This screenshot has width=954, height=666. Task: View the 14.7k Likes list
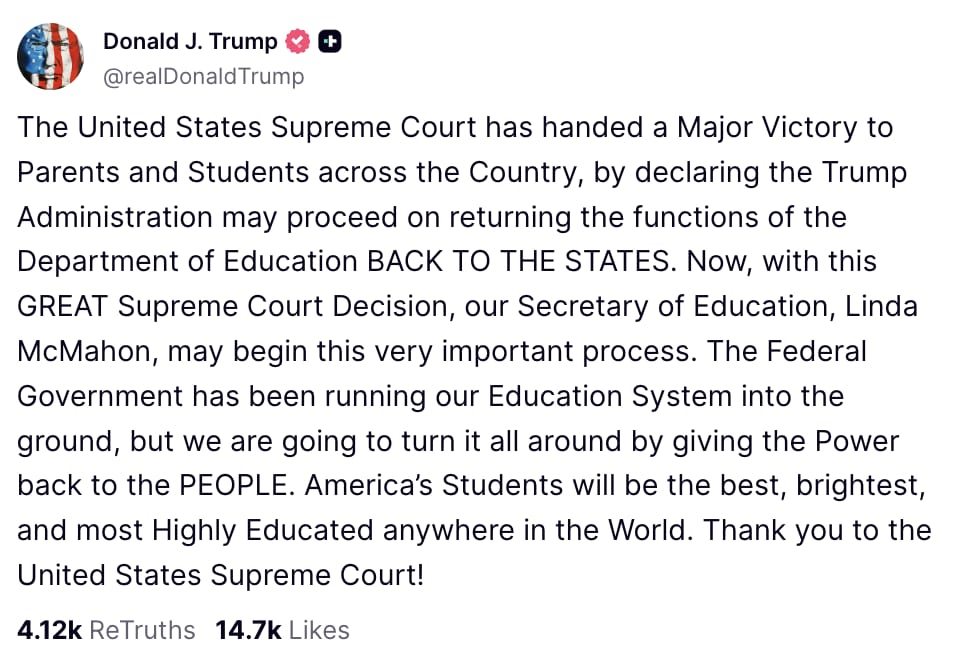coord(282,630)
